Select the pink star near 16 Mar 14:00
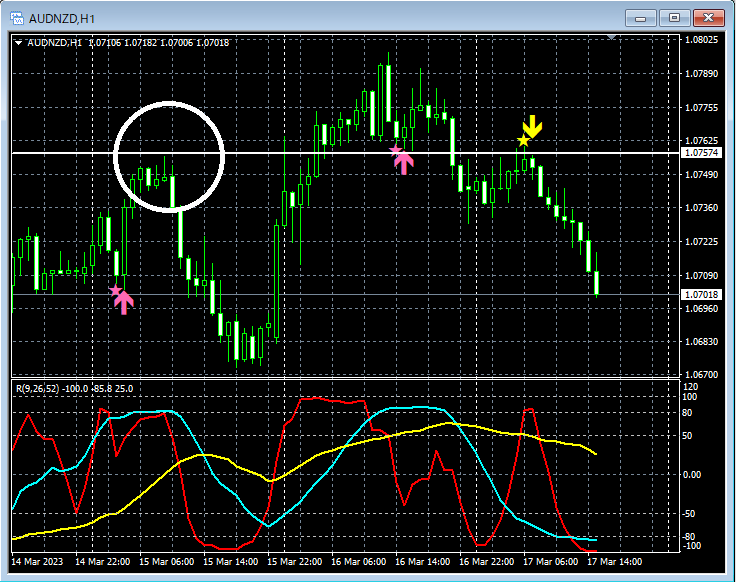Image resolution: width=737 pixels, height=582 pixels. pyautogui.click(x=395, y=150)
